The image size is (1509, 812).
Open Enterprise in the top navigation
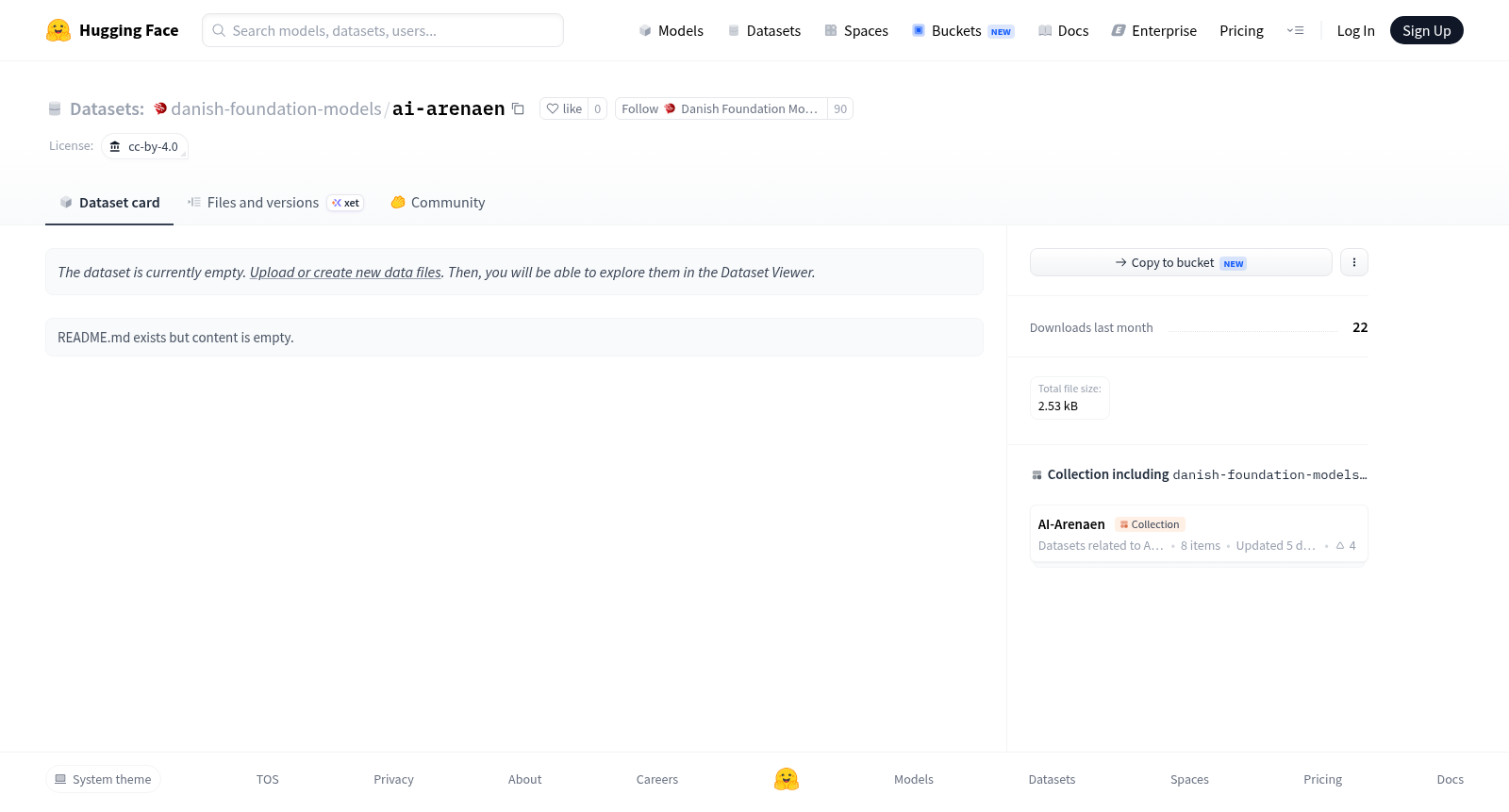tap(1154, 30)
